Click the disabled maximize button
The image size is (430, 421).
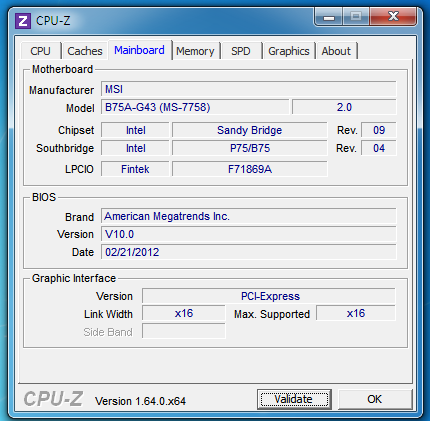(356, 16)
